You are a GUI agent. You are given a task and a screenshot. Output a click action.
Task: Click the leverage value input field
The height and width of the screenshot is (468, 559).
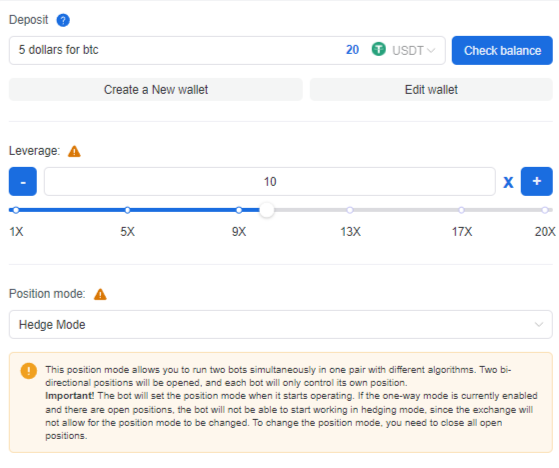pos(270,181)
